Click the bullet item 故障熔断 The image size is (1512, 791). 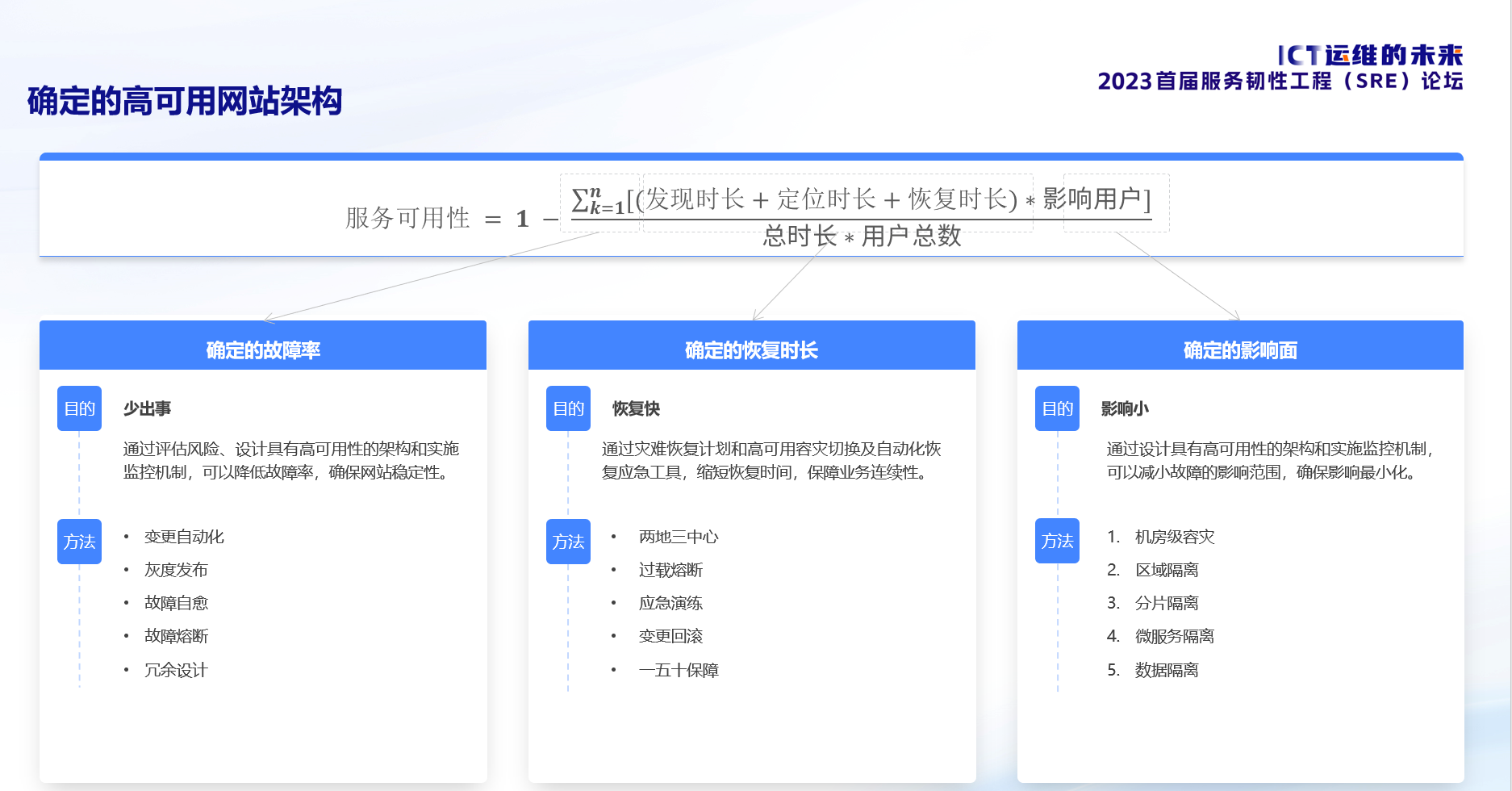point(176,636)
